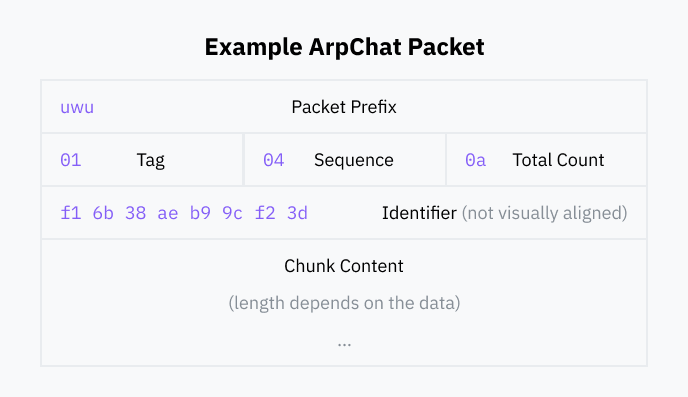Click the '6b' identifier byte
Image resolution: width=688 pixels, height=397 pixels.
tap(103, 213)
